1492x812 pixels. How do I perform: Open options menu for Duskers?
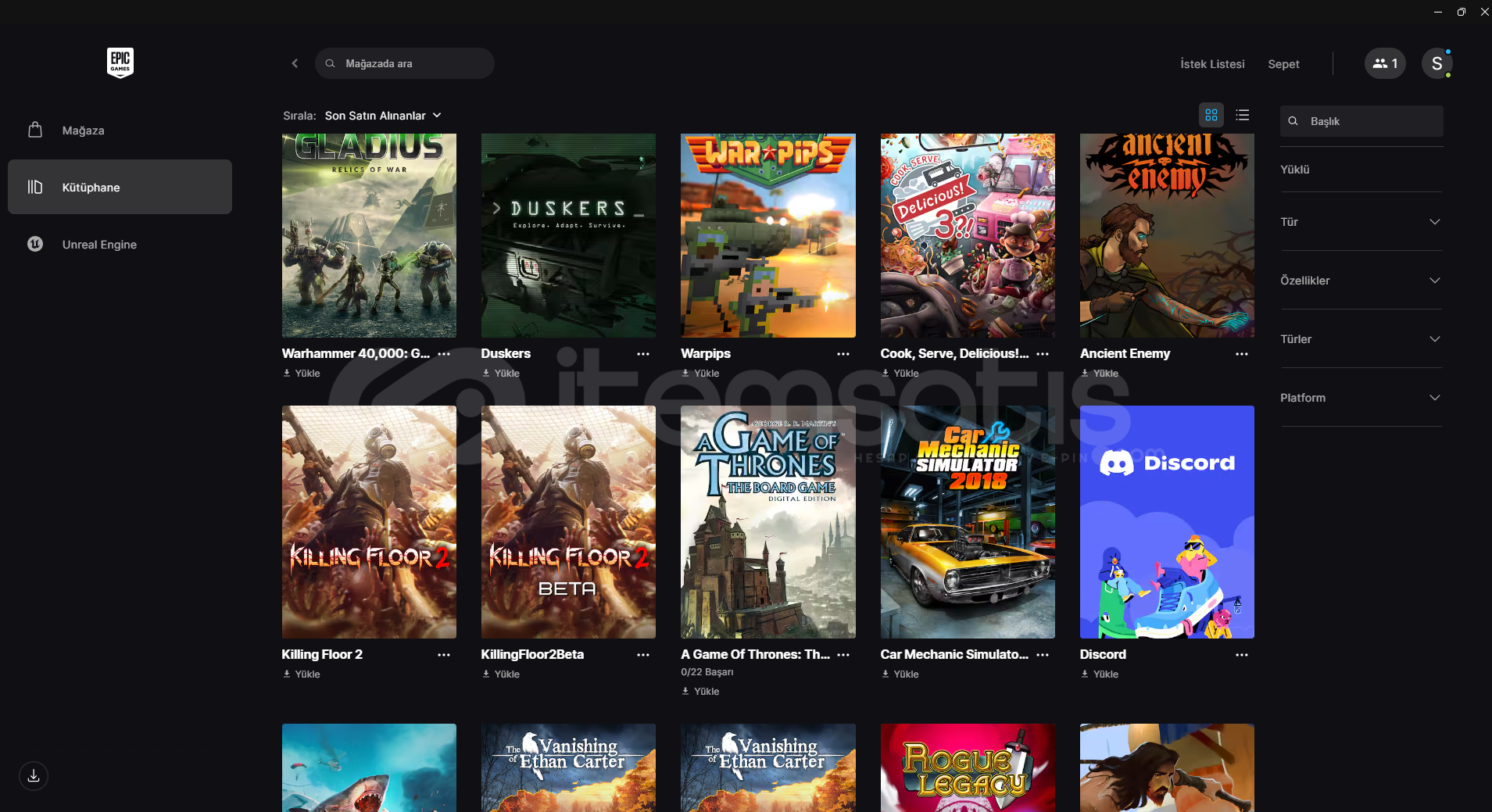(x=643, y=354)
